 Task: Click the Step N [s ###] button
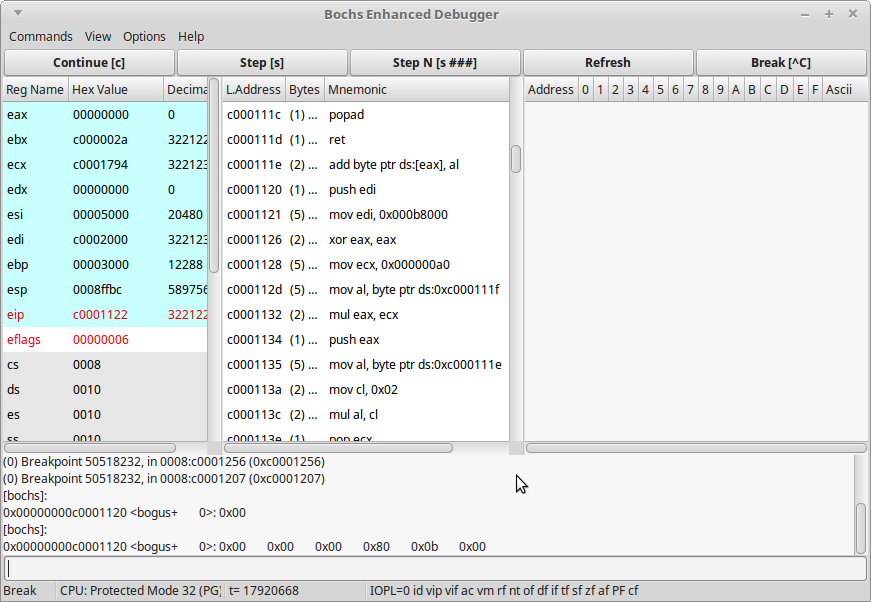tap(435, 63)
